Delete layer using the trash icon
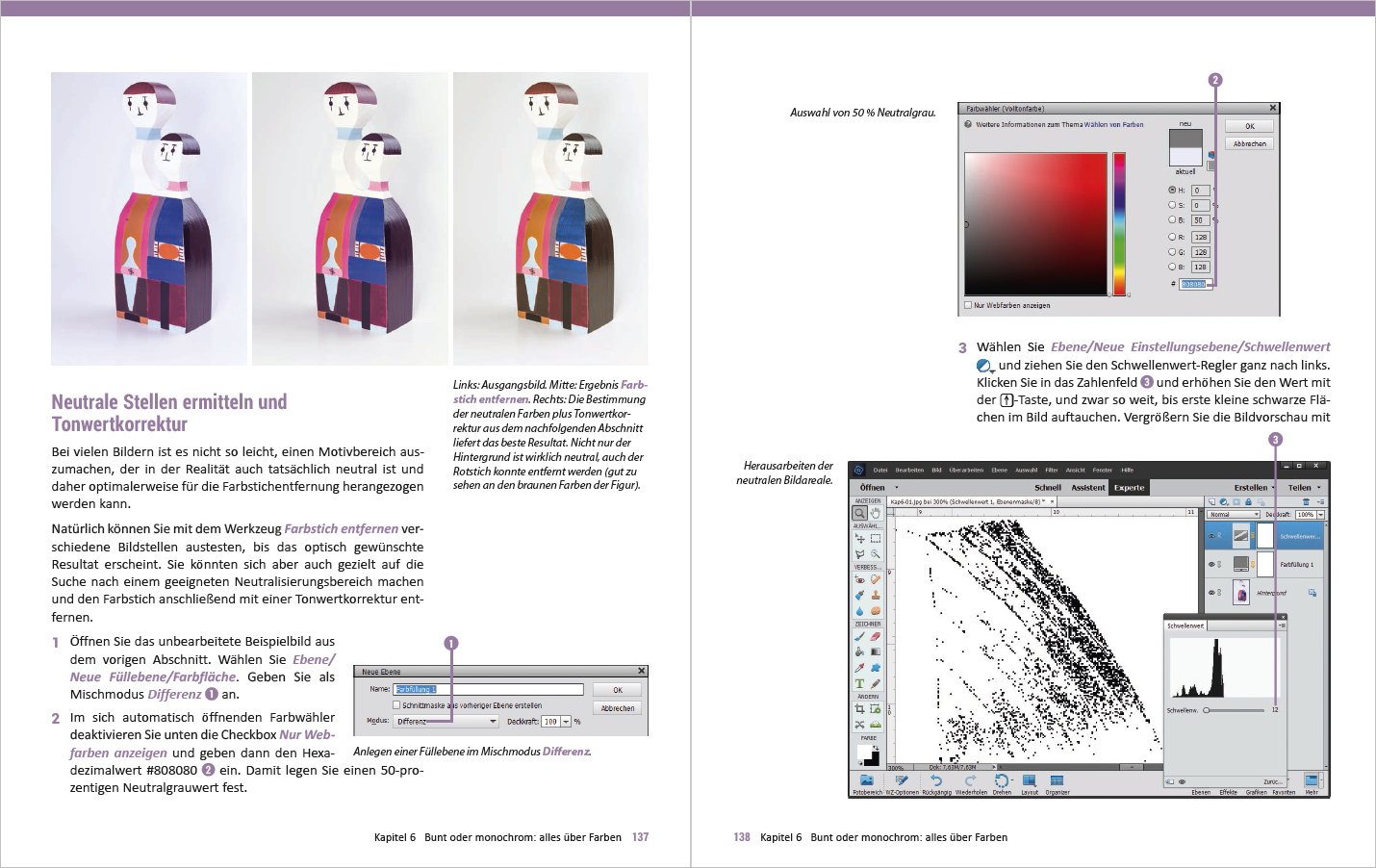 coord(1306,501)
